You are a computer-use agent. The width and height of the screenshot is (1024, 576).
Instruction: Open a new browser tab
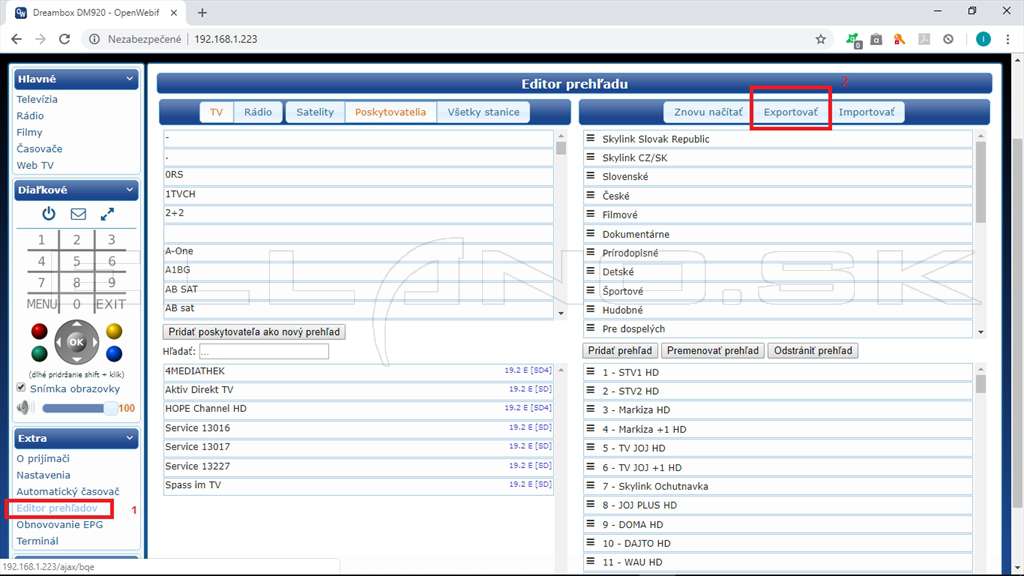tap(202, 12)
